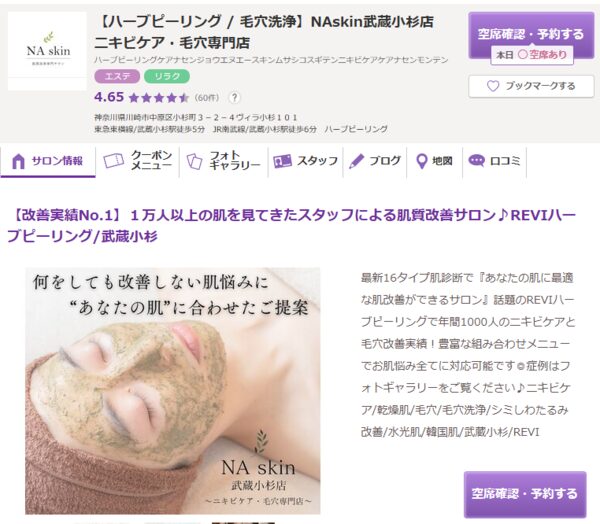The height and width of the screenshot is (524, 600).
Task: Click the photo gallery cards icon
Action: [x=194, y=161]
